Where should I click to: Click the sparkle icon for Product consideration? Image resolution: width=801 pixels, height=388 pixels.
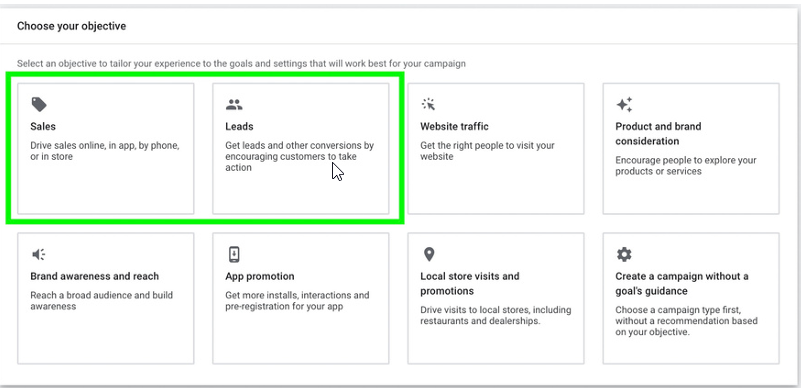coord(624,105)
